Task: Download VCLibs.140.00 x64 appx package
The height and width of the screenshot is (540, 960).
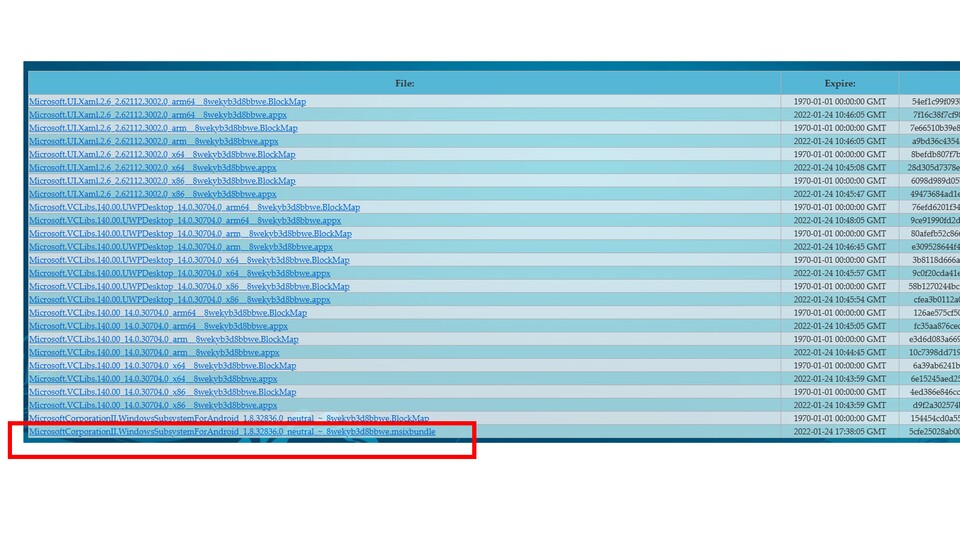Action: coord(153,379)
